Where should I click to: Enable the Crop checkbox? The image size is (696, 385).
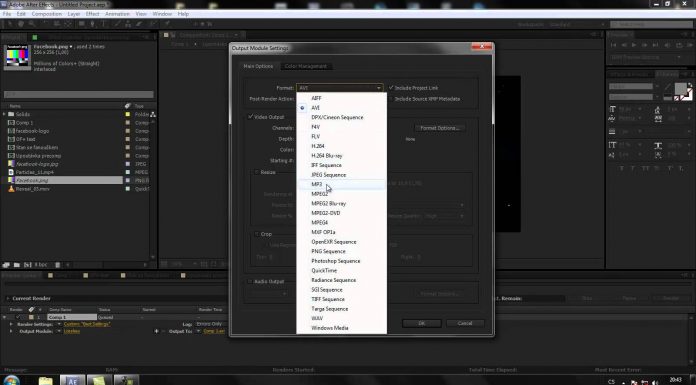[257, 234]
